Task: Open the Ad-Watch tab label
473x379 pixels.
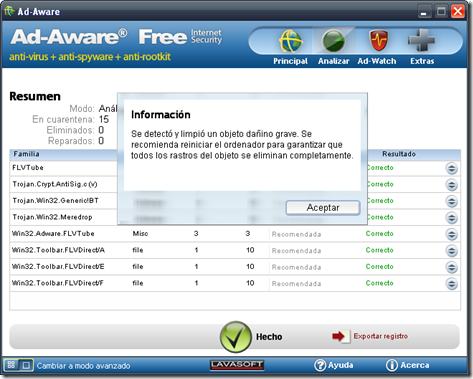Action: pyautogui.click(x=377, y=61)
